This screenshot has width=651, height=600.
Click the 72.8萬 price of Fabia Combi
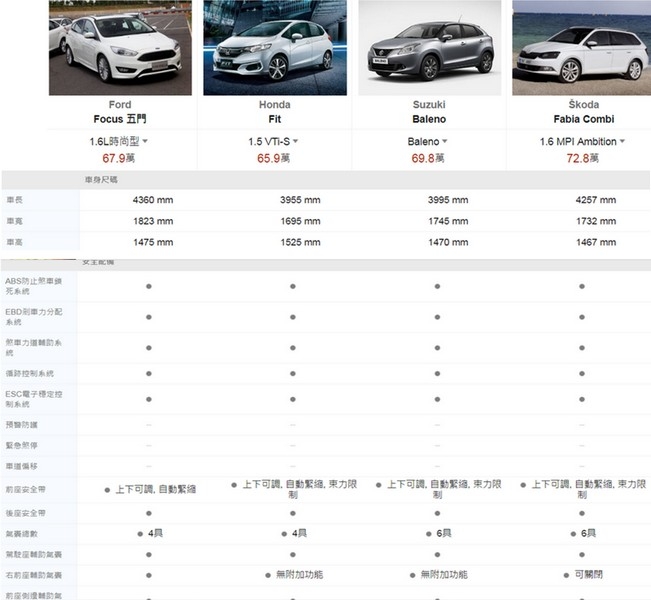click(582, 158)
